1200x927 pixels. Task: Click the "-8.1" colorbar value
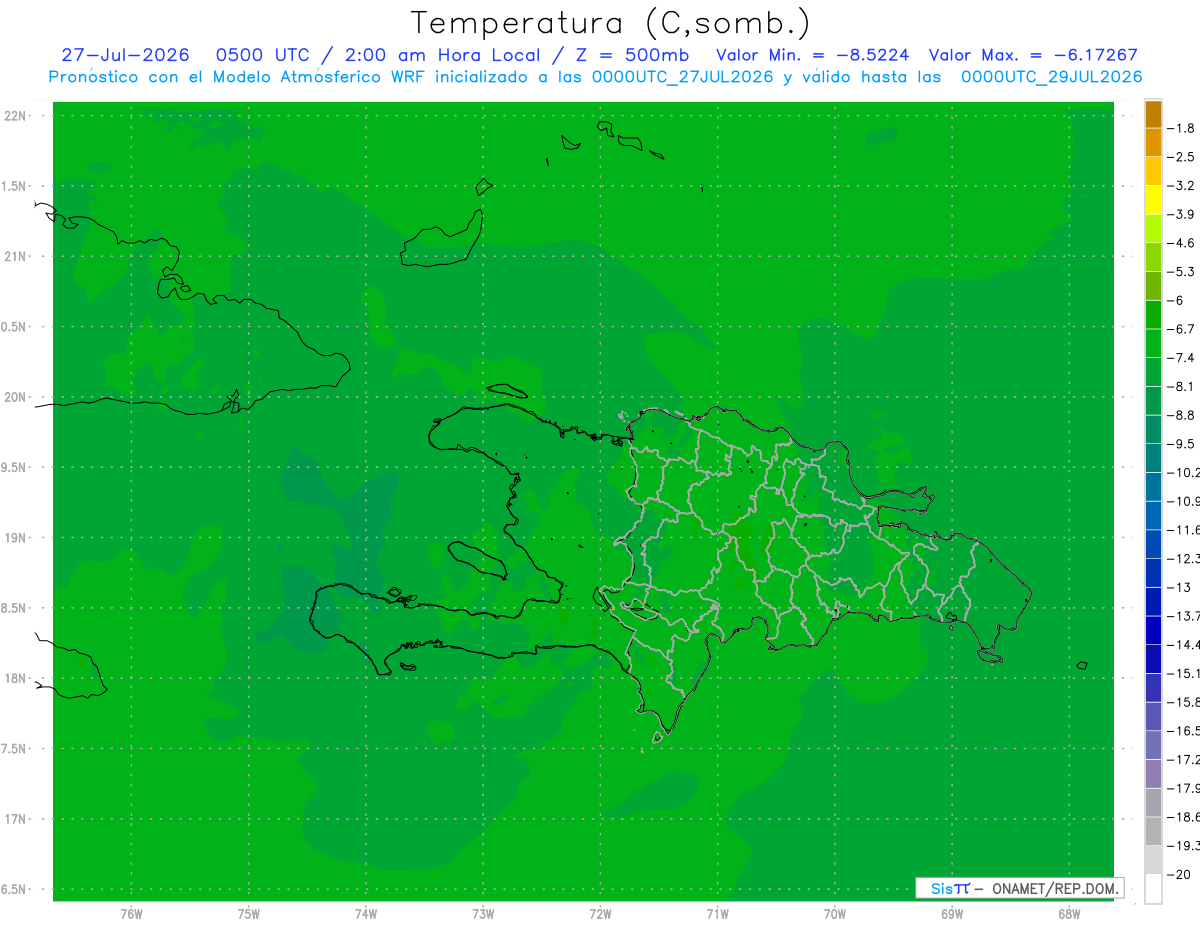point(1182,386)
